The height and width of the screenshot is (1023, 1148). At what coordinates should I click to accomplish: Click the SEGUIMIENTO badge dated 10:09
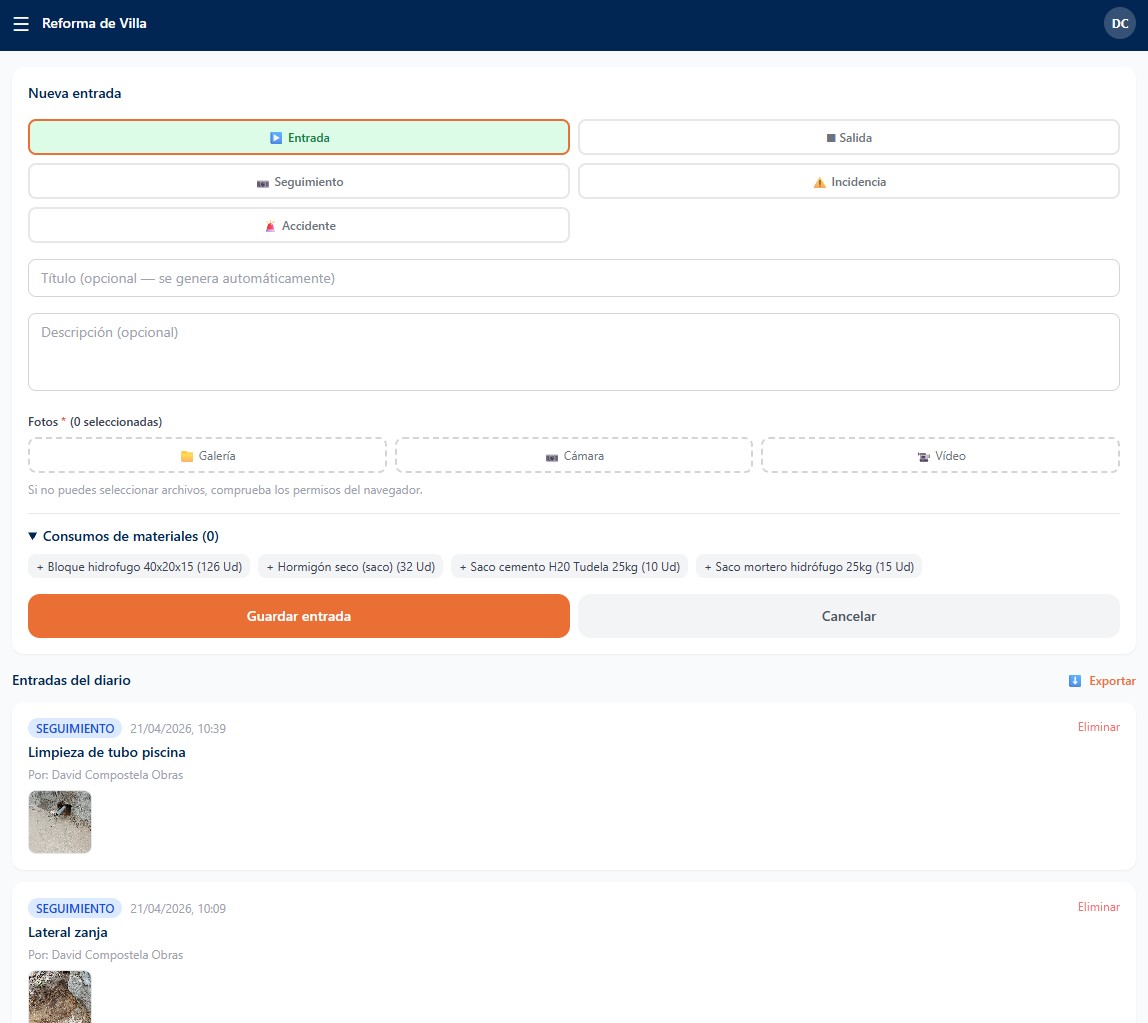[75, 909]
